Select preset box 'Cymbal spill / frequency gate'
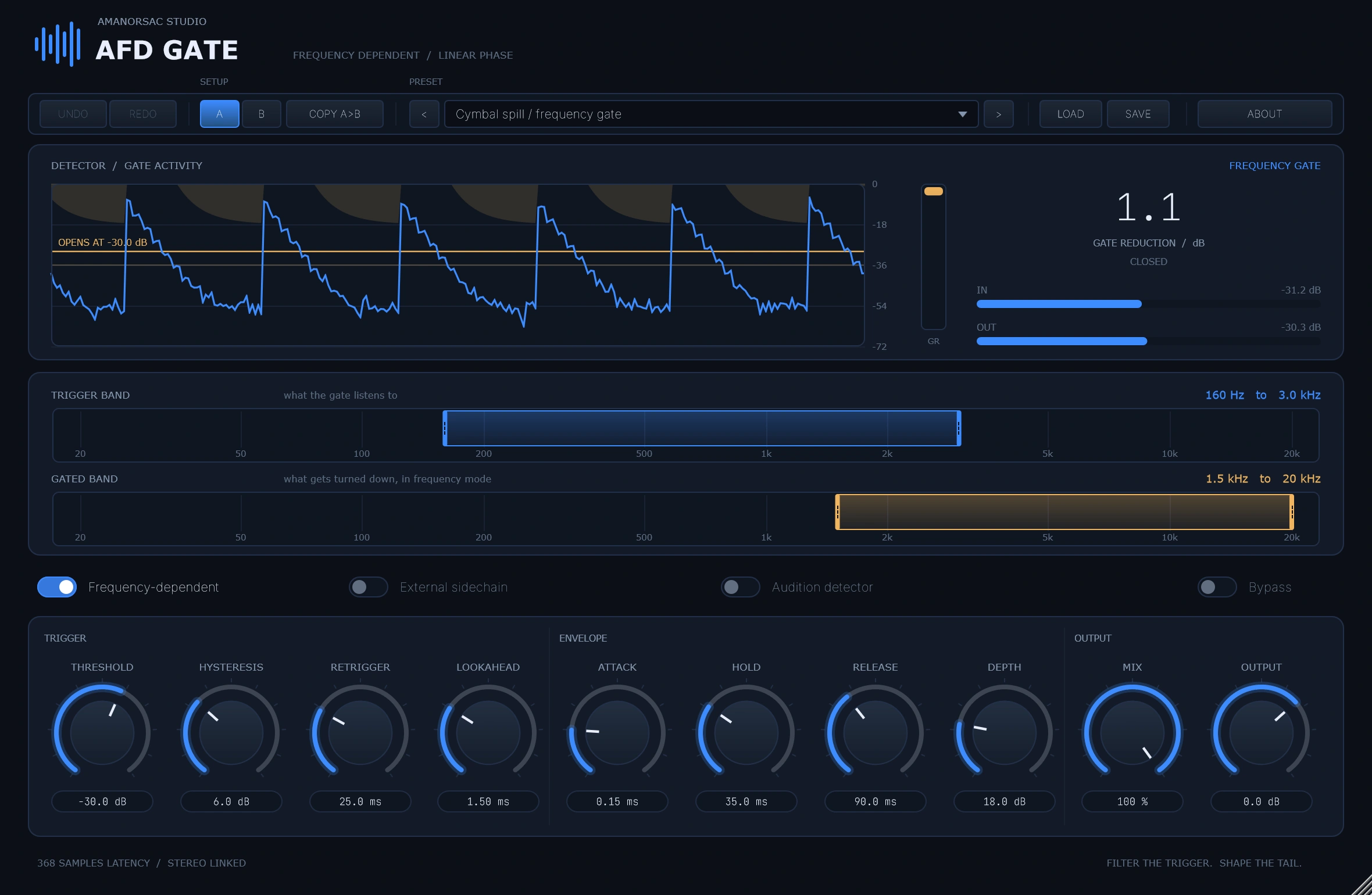The height and width of the screenshot is (895, 1372). (712, 114)
